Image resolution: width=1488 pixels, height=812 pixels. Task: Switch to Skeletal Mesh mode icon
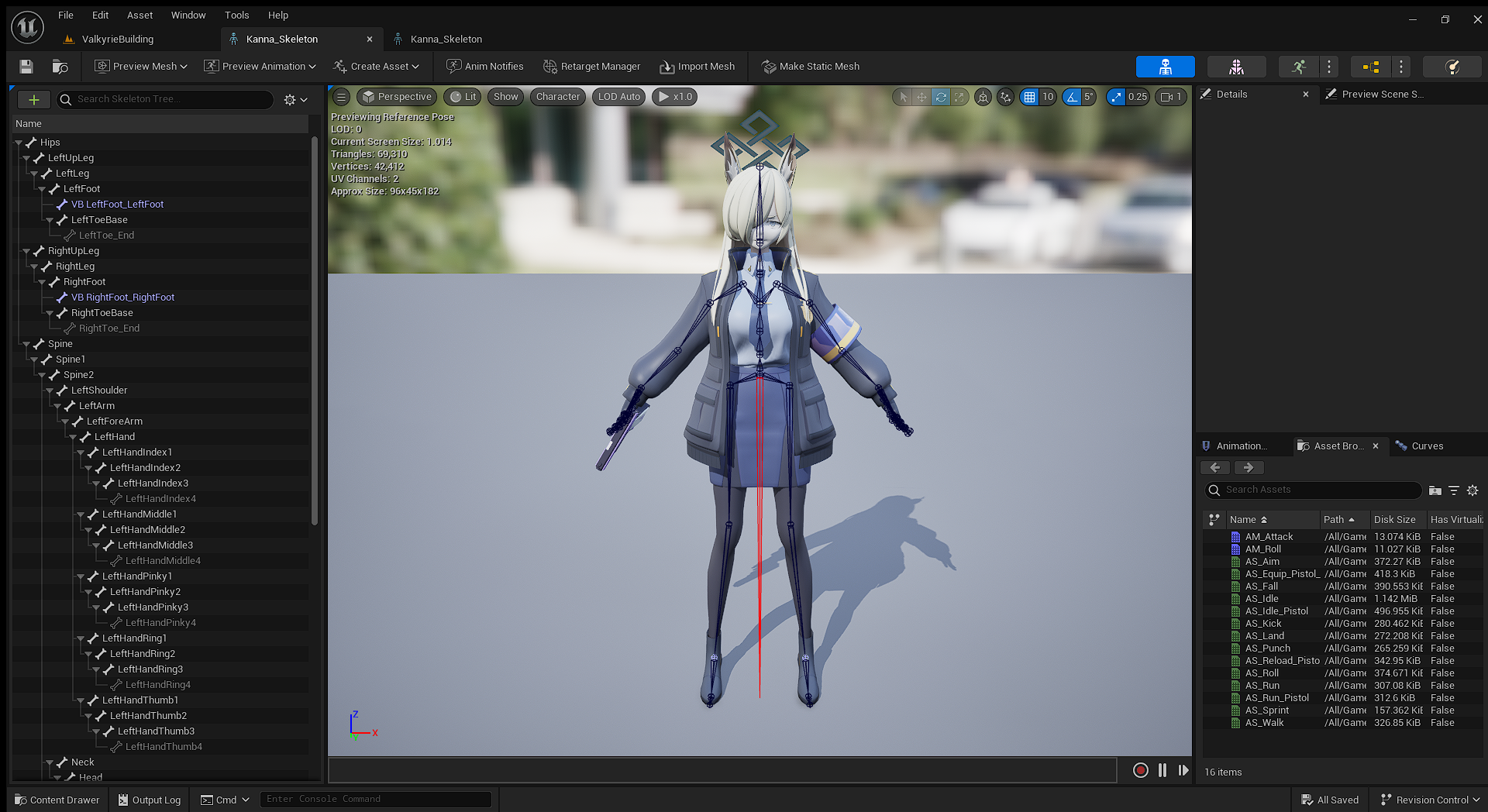tap(1236, 67)
